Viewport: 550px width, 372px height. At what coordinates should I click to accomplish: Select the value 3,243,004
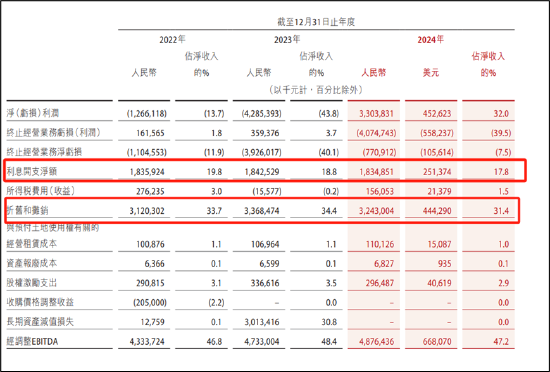(376, 211)
